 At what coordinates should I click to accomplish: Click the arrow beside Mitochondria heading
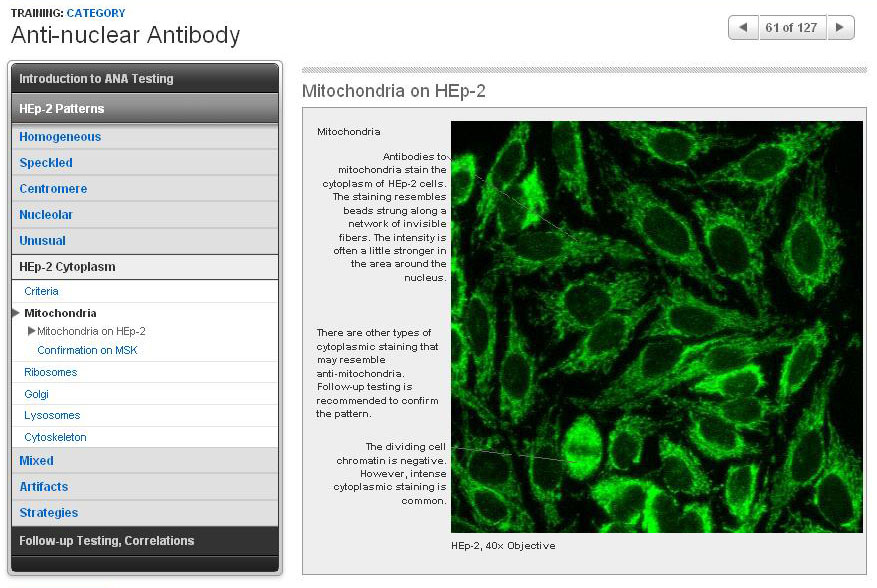[x=15, y=313]
